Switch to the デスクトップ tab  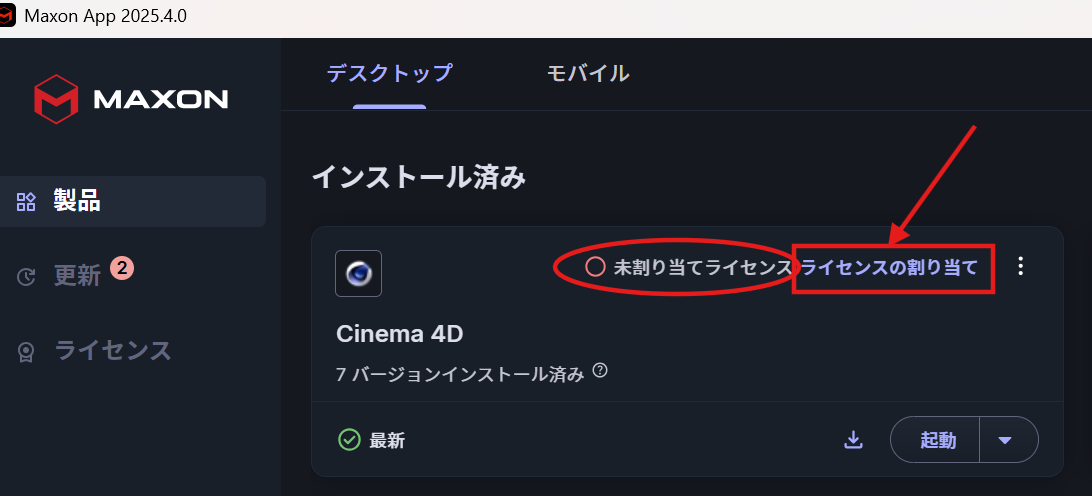pyautogui.click(x=389, y=73)
